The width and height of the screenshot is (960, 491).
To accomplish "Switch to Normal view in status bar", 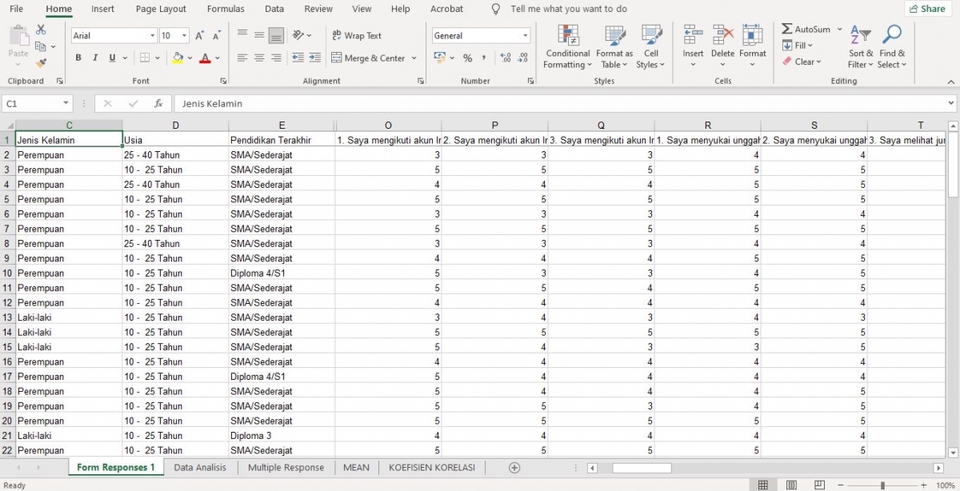I will point(763,485).
